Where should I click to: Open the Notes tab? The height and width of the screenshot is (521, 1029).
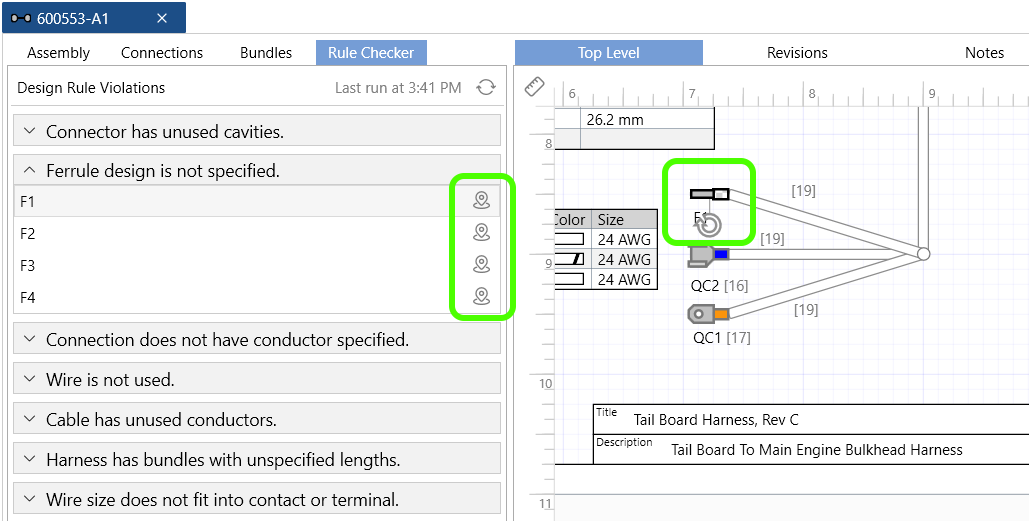click(984, 53)
